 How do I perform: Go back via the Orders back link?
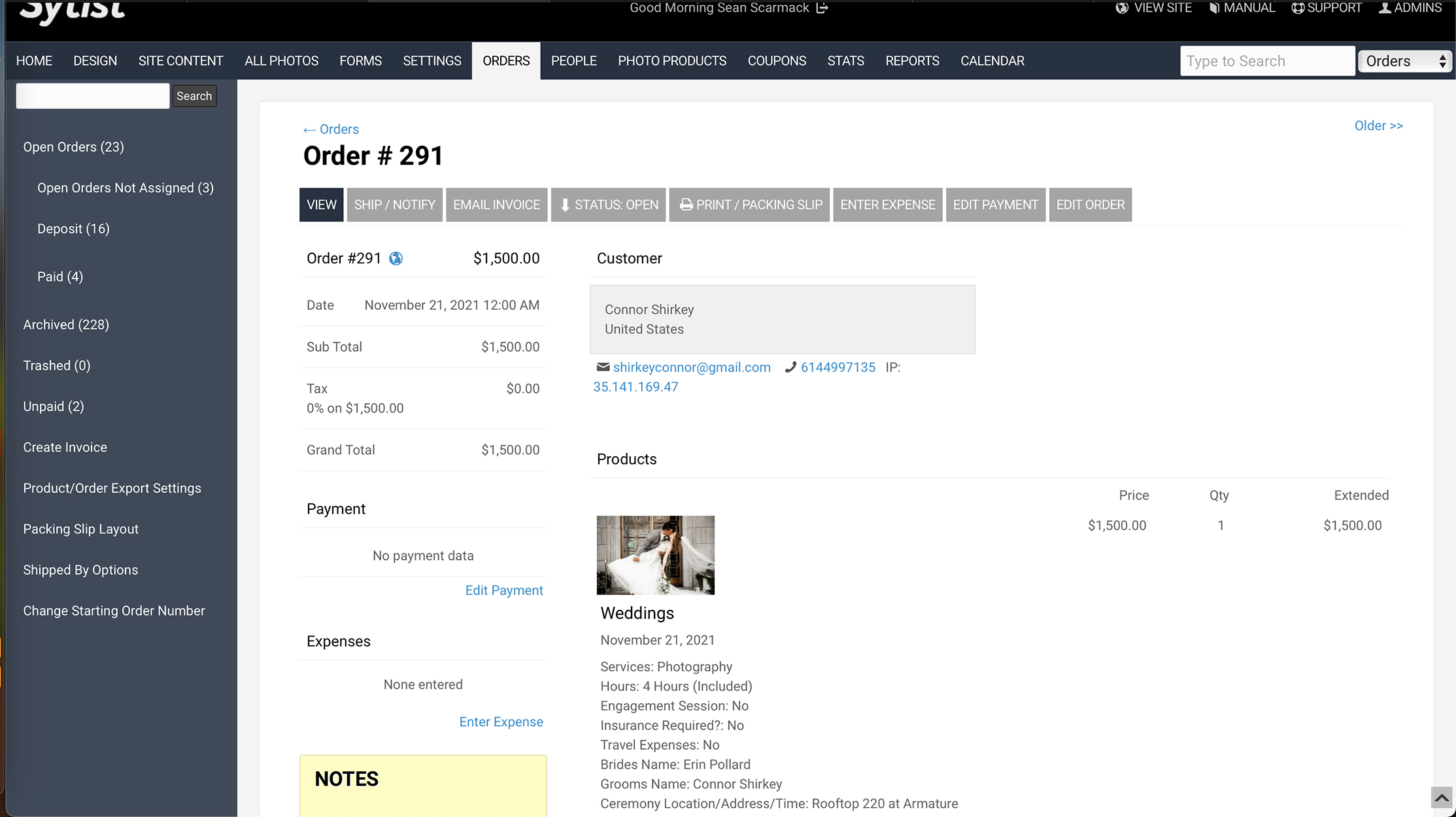click(x=331, y=129)
